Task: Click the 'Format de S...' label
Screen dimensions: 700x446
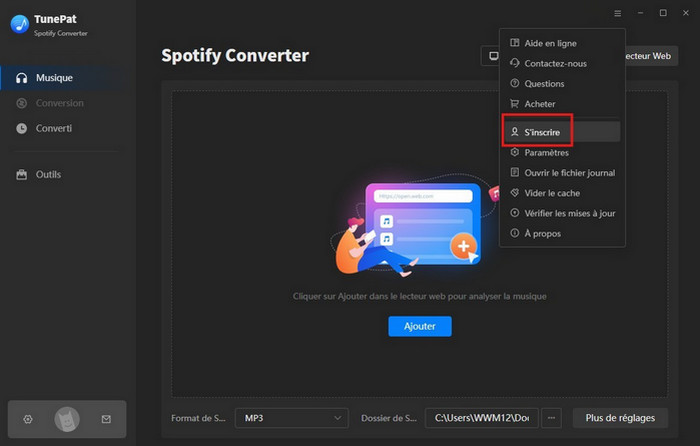Action: [198, 418]
